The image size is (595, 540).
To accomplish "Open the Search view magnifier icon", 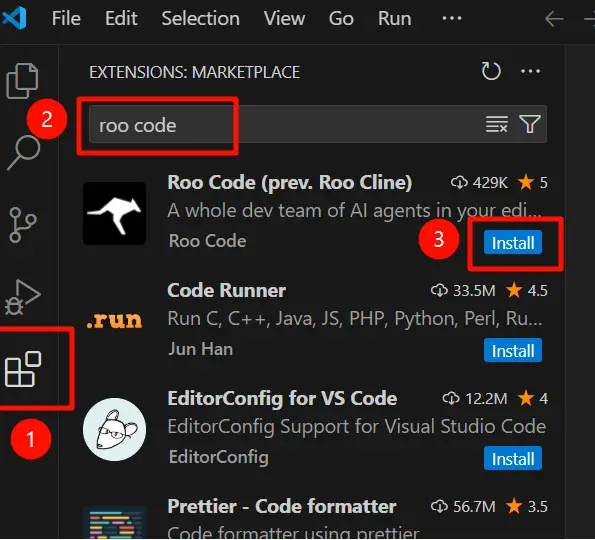I will 24,153.
